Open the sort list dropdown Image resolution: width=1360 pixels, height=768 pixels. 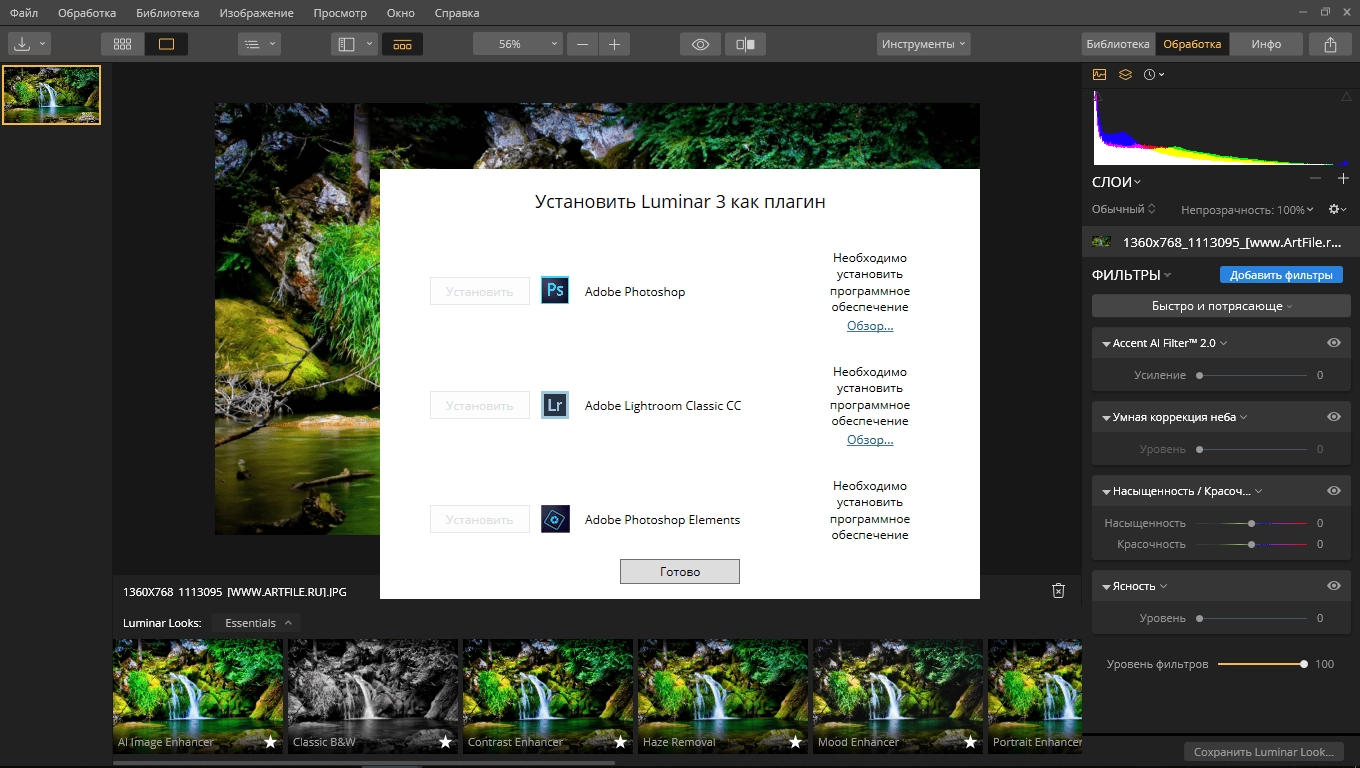pyautogui.click(x=259, y=44)
